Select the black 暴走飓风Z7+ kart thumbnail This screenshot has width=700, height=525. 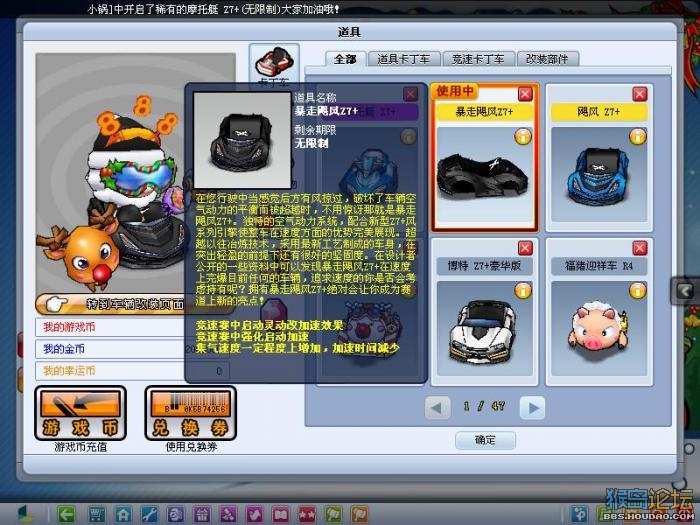click(484, 175)
